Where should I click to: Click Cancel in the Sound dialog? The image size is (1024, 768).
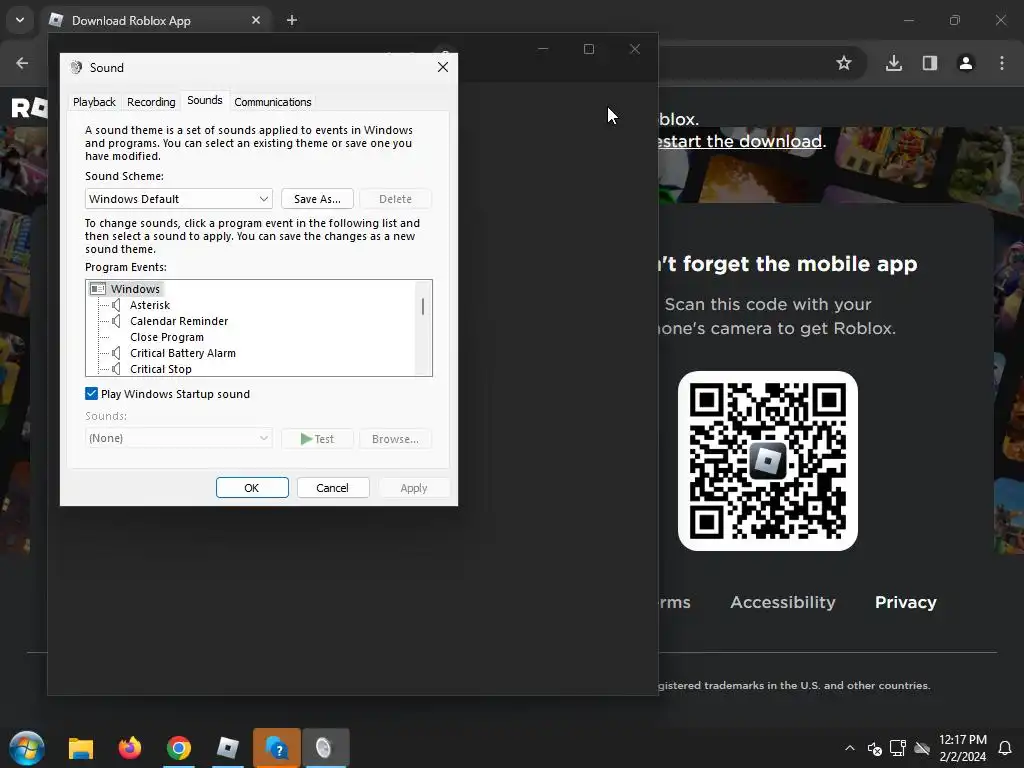333,488
